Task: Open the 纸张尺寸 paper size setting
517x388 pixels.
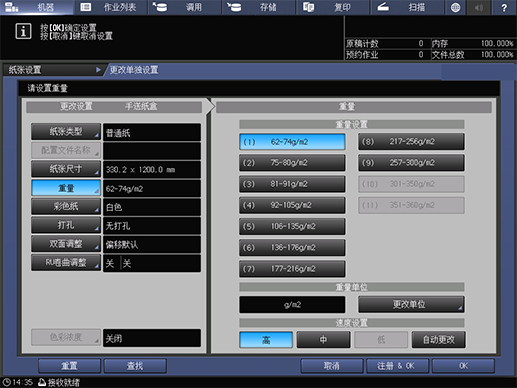Action: (66, 169)
